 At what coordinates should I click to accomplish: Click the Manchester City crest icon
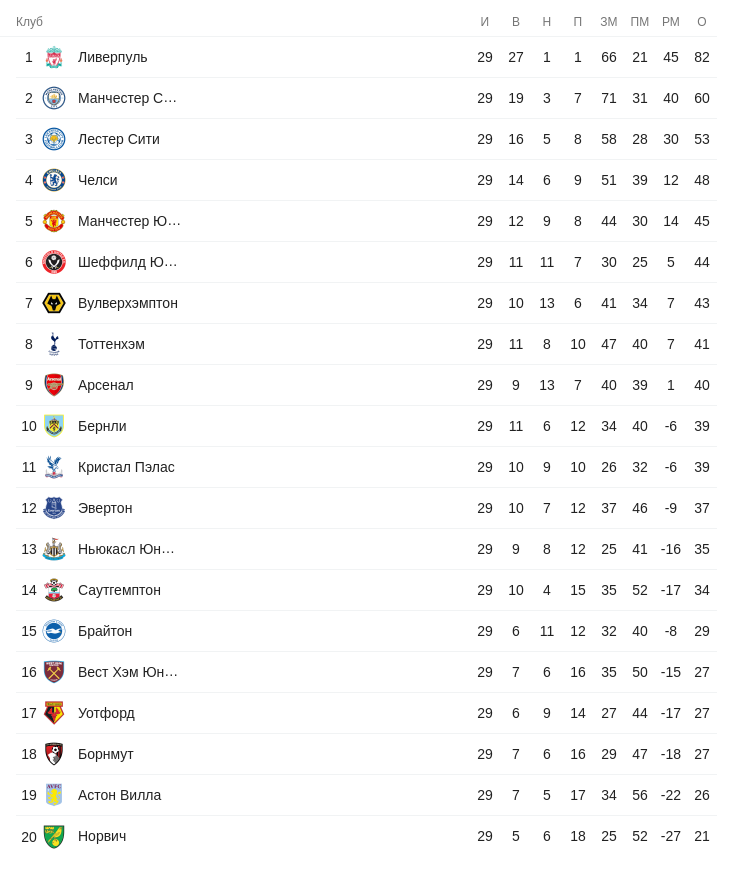point(54,98)
